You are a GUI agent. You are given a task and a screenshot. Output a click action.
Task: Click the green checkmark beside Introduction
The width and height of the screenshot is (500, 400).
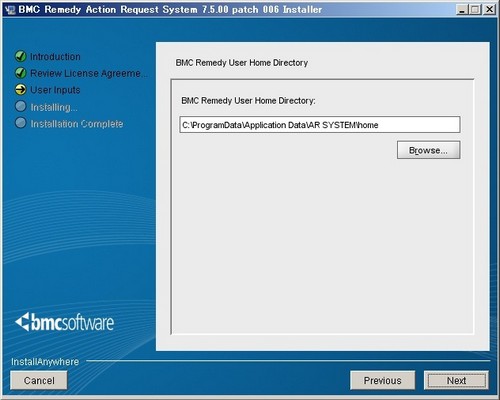tap(21, 56)
